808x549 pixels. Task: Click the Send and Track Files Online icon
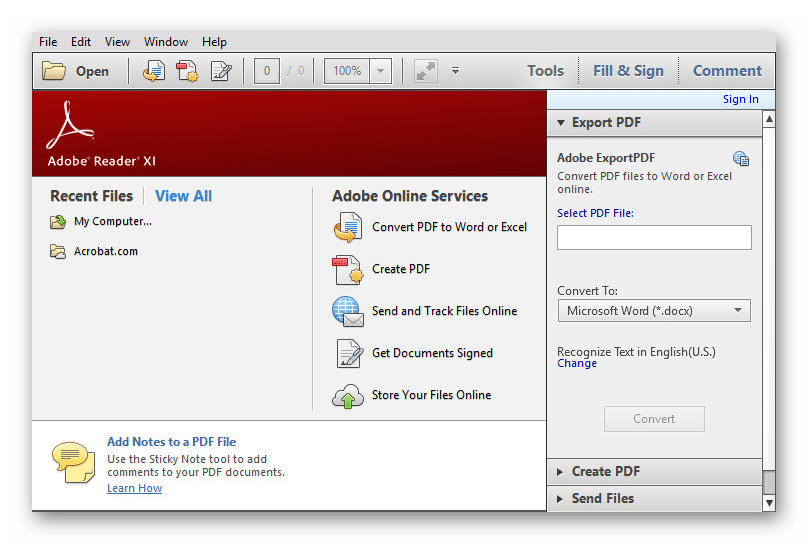coord(347,311)
